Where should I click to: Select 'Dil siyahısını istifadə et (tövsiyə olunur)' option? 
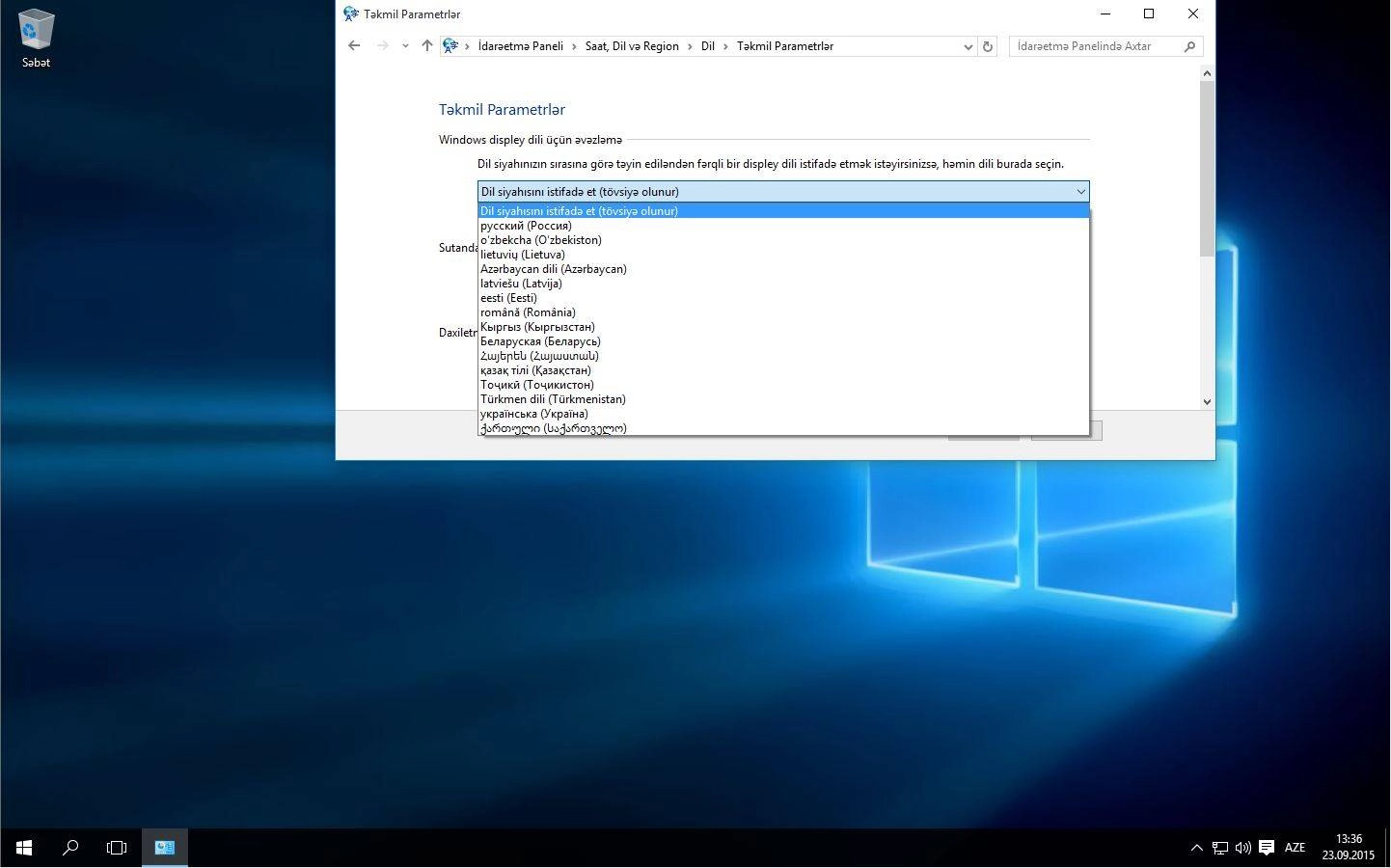click(783, 211)
